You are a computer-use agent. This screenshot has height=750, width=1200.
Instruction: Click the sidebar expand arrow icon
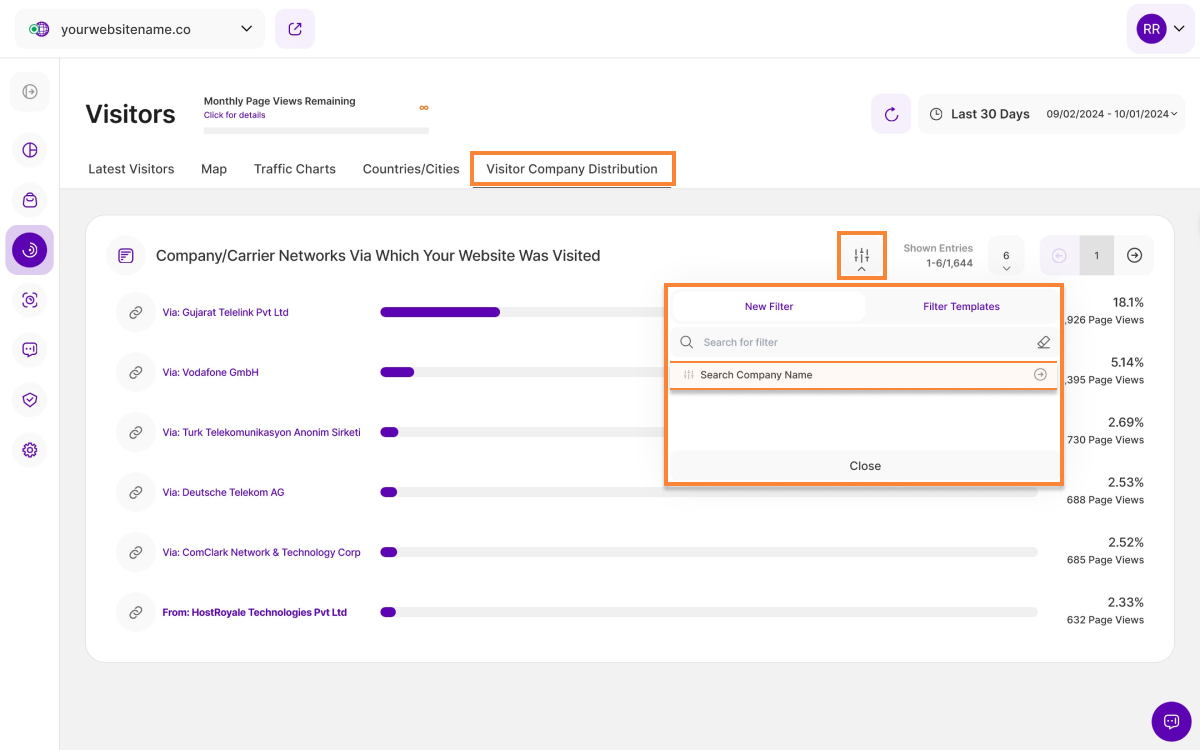pyautogui.click(x=30, y=92)
